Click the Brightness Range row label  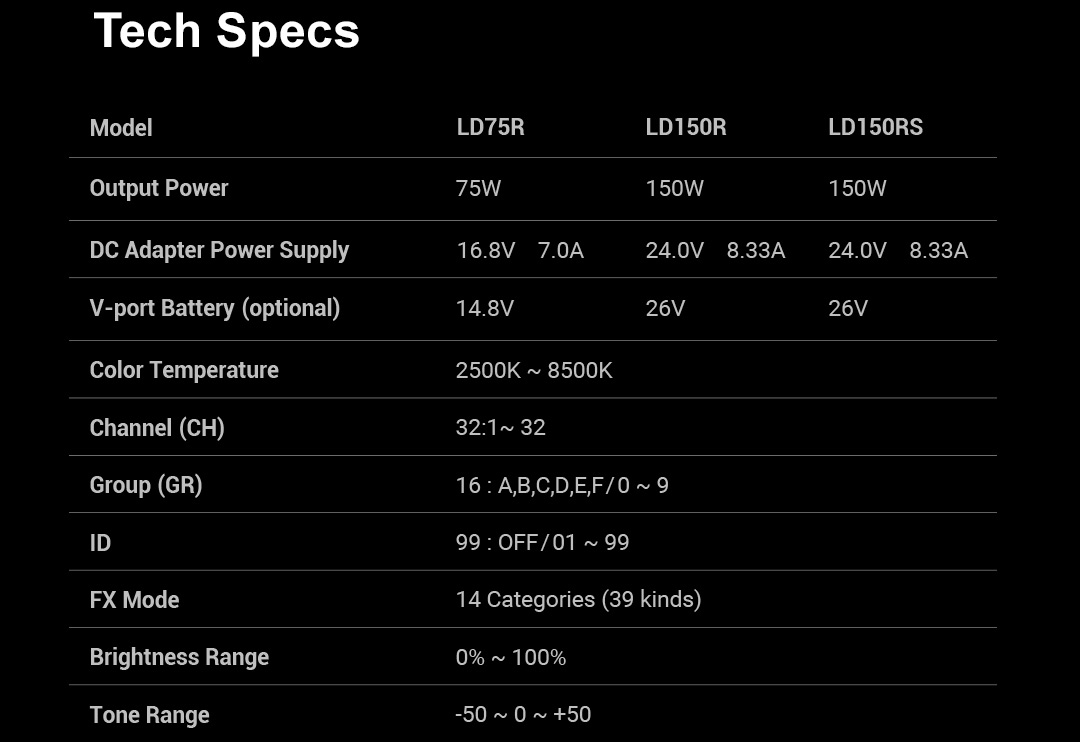coord(179,657)
